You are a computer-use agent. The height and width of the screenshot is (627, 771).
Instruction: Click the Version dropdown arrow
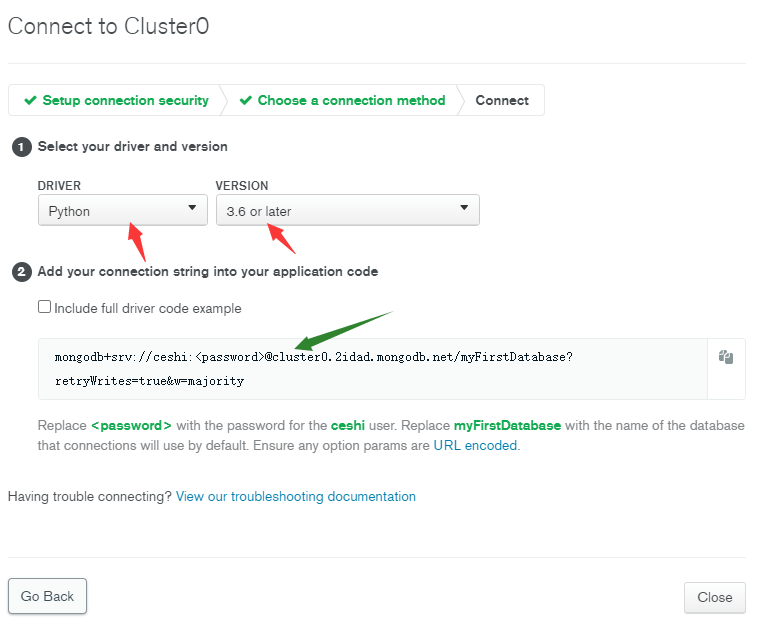coord(464,208)
